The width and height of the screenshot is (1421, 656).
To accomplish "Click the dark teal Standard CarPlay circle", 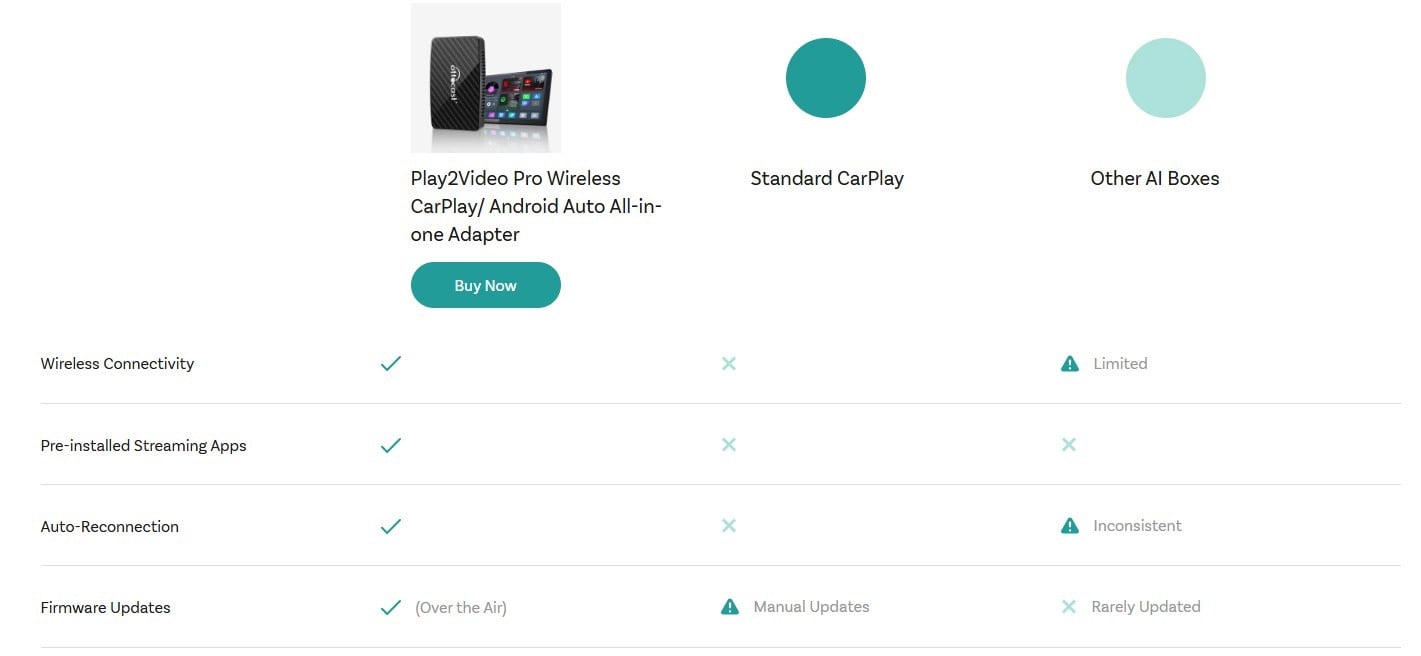I will pos(825,78).
